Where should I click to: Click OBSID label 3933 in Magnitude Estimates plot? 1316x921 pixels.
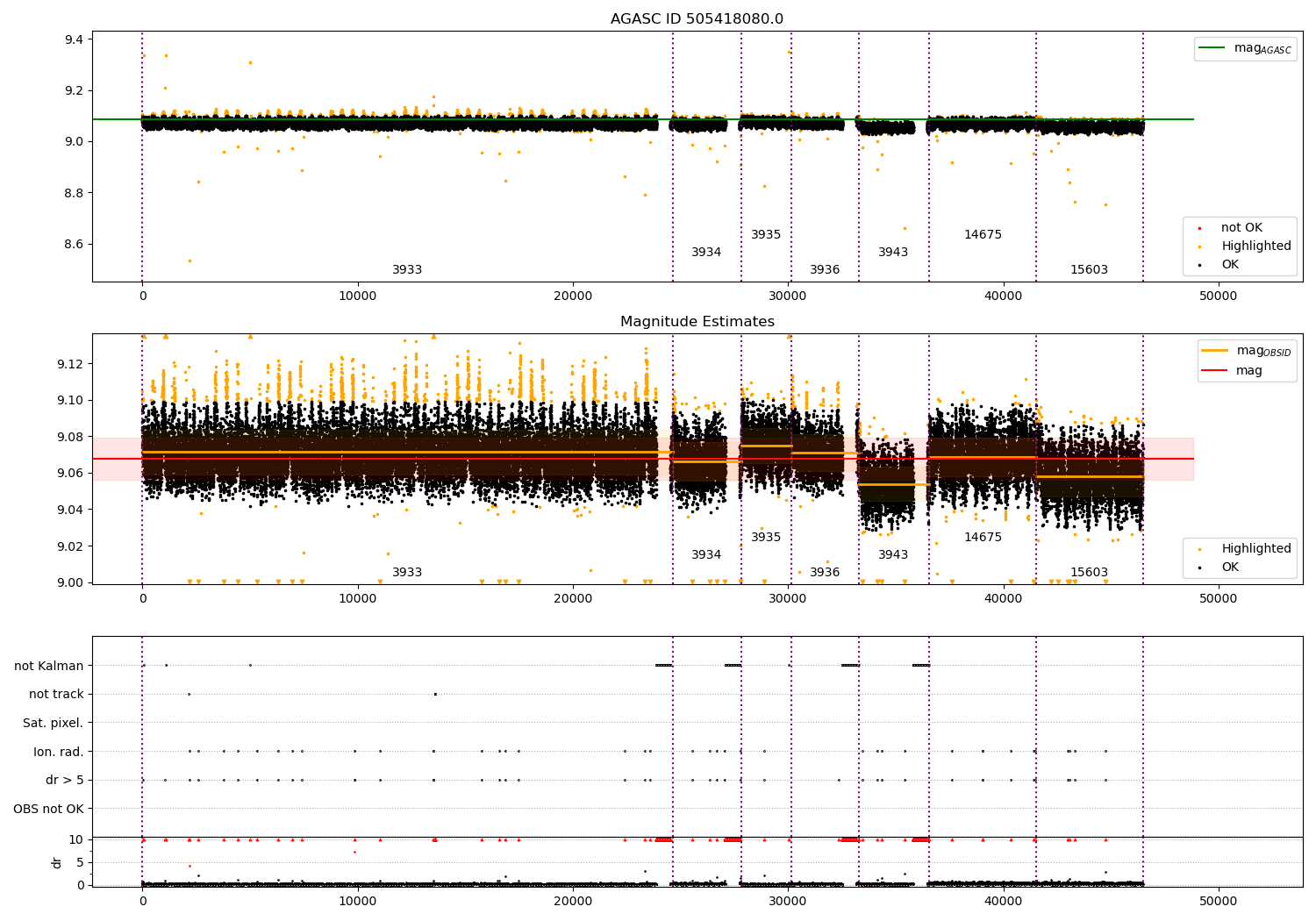pos(407,573)
